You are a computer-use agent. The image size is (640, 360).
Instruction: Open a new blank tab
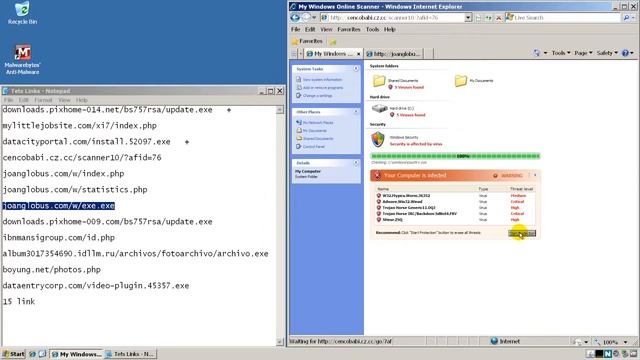[x=429, y=53]
